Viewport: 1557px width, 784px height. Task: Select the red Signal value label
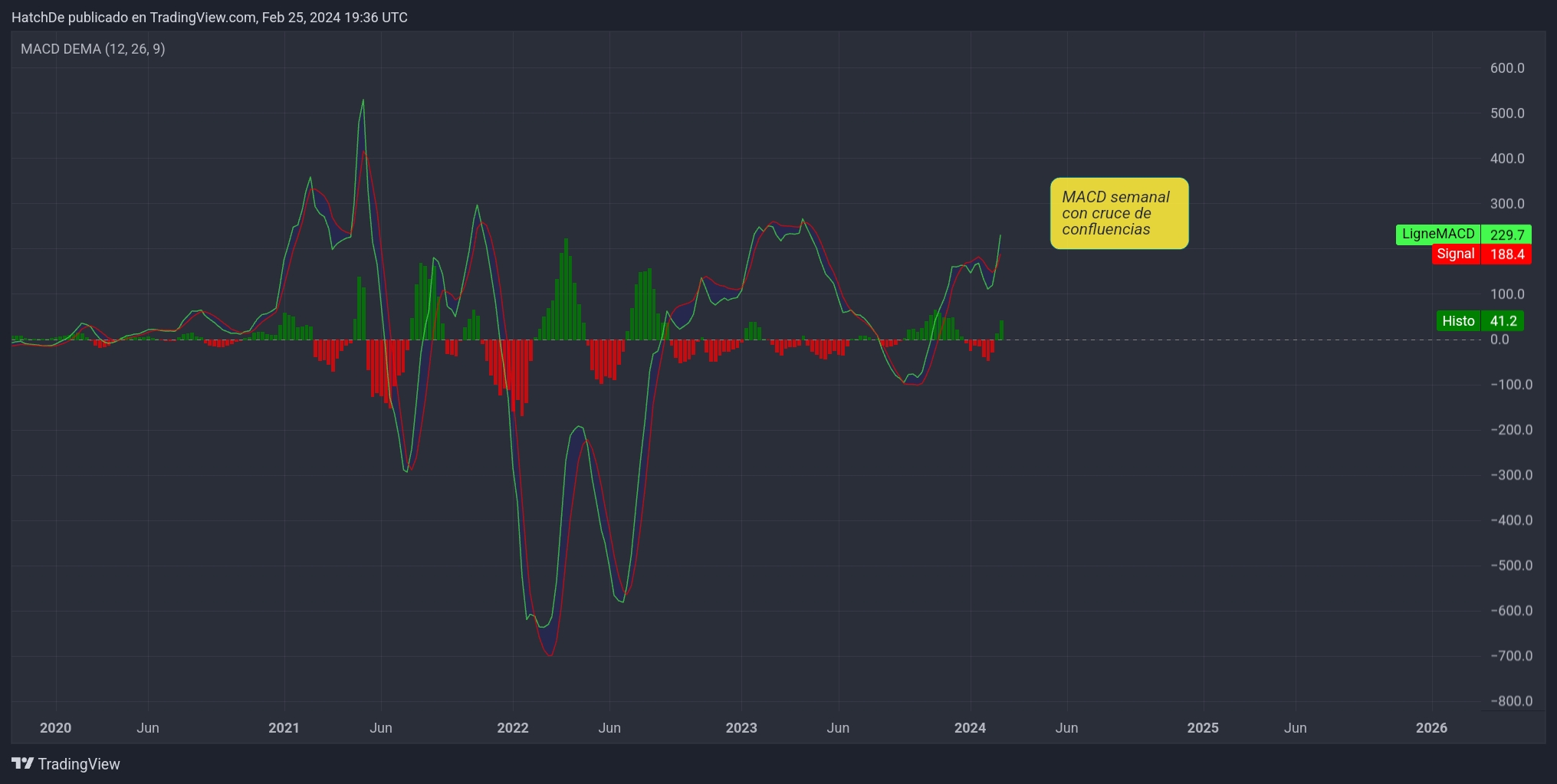coord(1506,254)
